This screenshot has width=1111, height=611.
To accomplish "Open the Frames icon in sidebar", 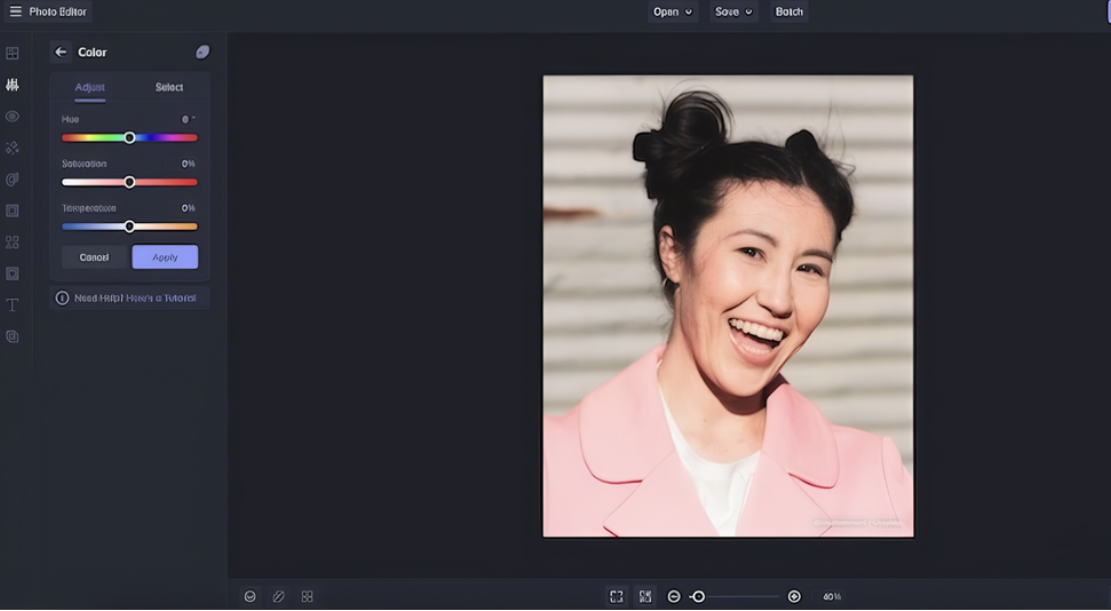I will coord(12,211).
